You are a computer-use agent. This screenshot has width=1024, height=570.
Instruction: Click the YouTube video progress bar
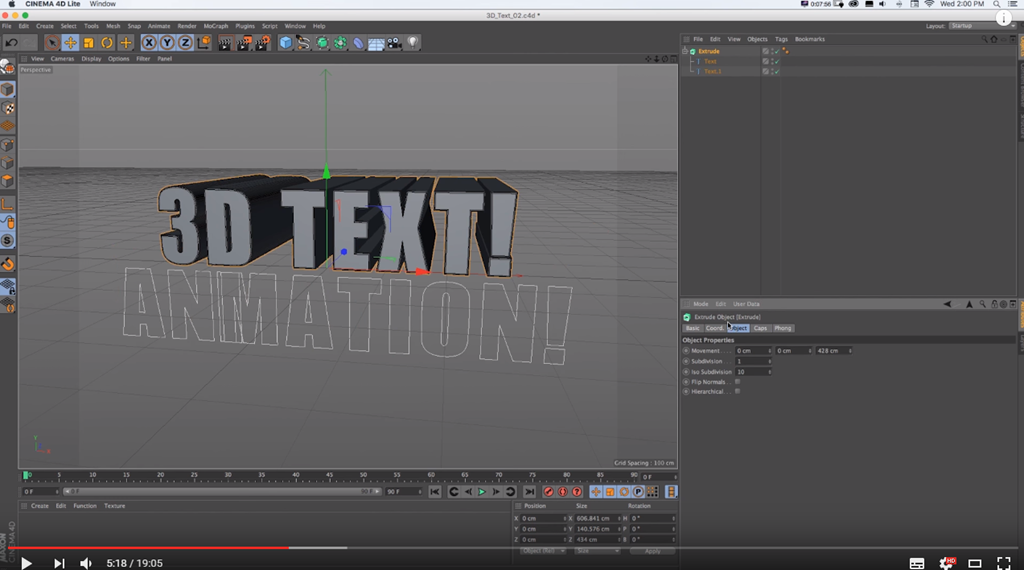coord(512,548)
